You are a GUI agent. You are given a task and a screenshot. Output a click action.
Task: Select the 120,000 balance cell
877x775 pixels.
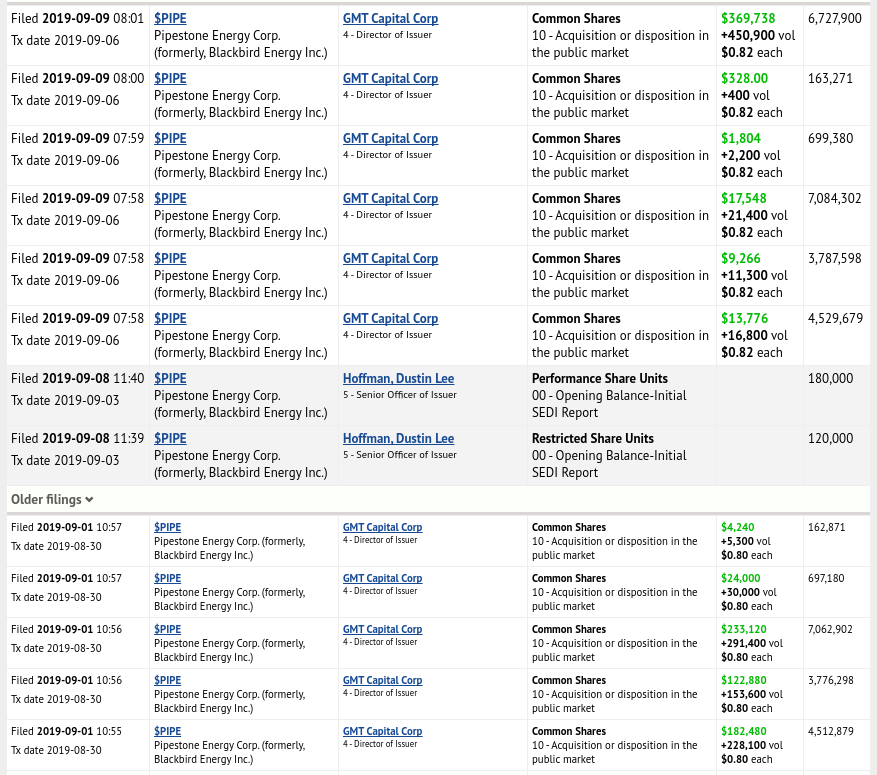(x=831, y=438)
